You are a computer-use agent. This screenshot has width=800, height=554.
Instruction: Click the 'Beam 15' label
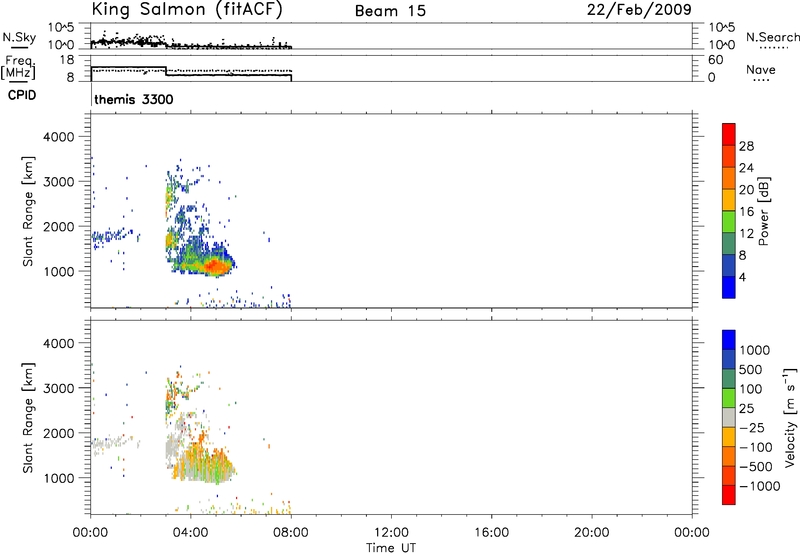click(x=390, y=11)
